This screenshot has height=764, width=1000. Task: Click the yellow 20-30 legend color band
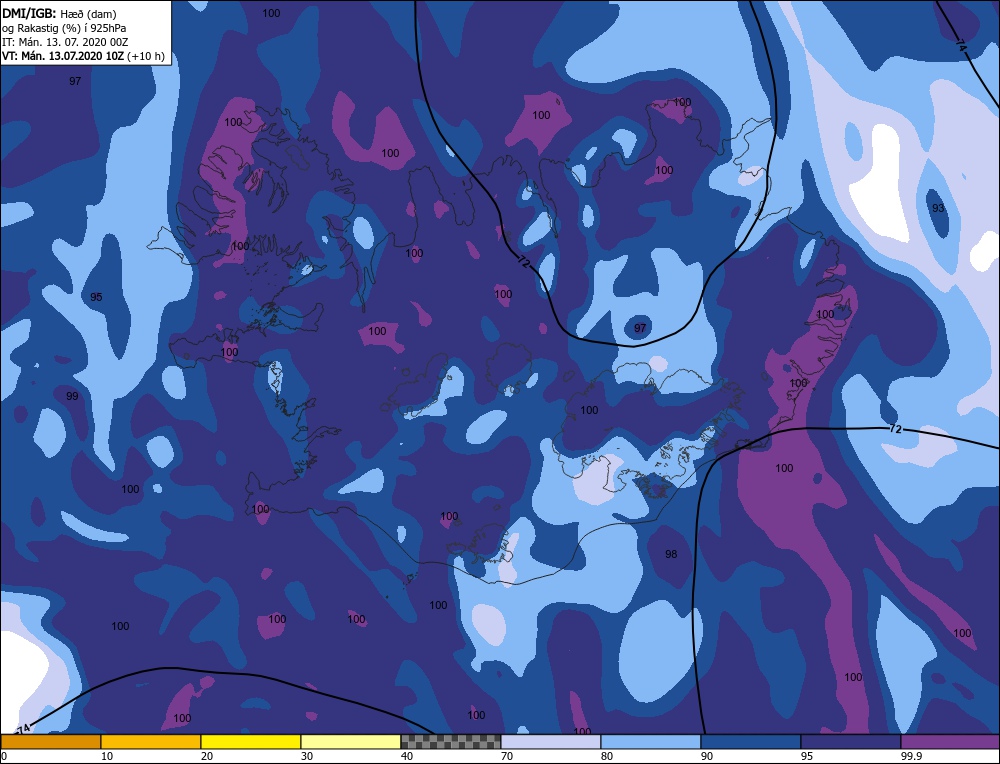coord(251,742)
